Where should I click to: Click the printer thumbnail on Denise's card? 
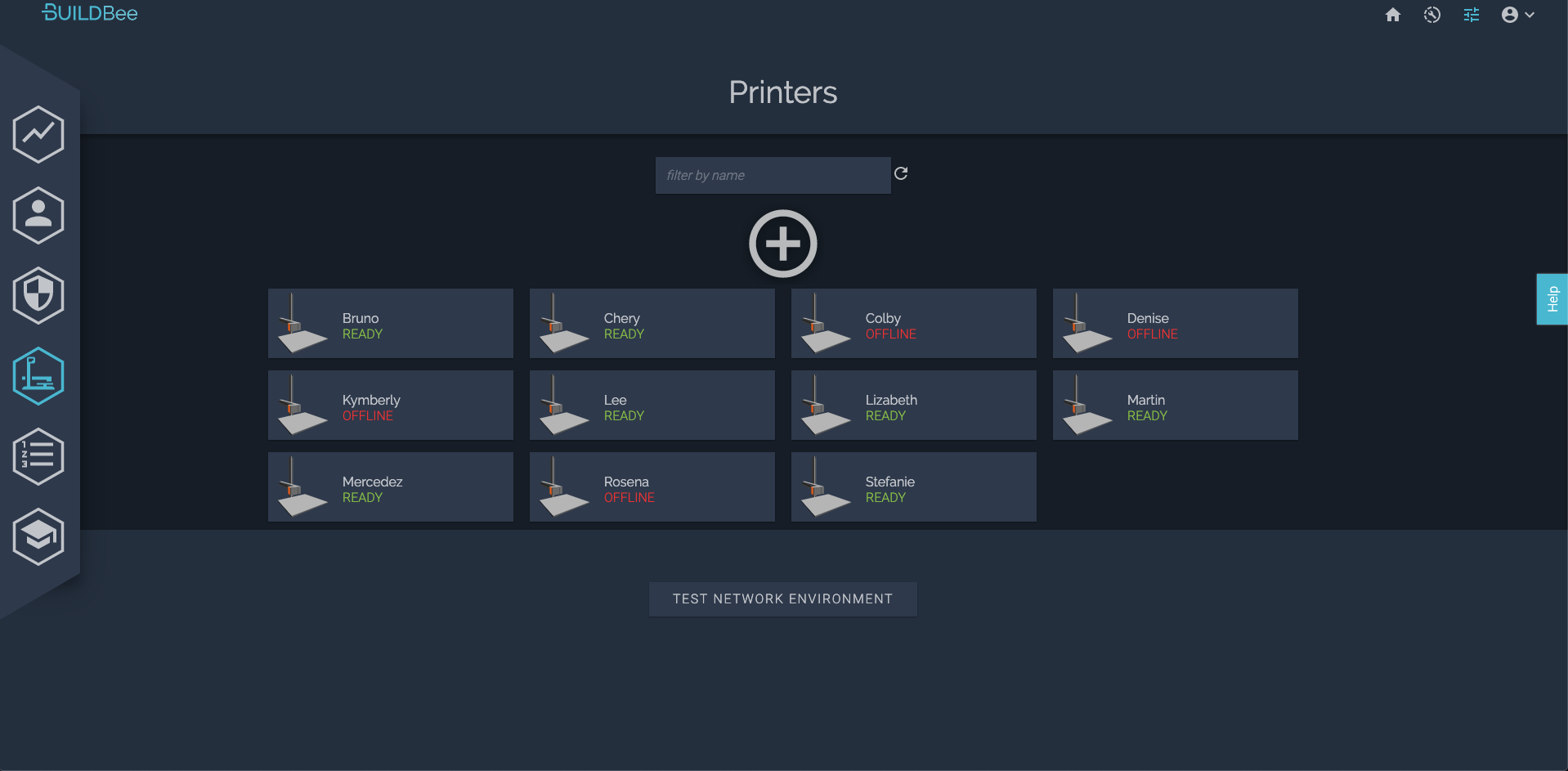(1087, 324)
